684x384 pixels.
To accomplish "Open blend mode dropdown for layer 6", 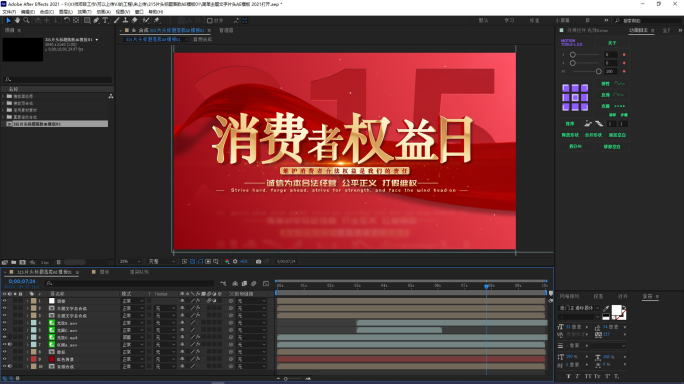I will (133, 337).
